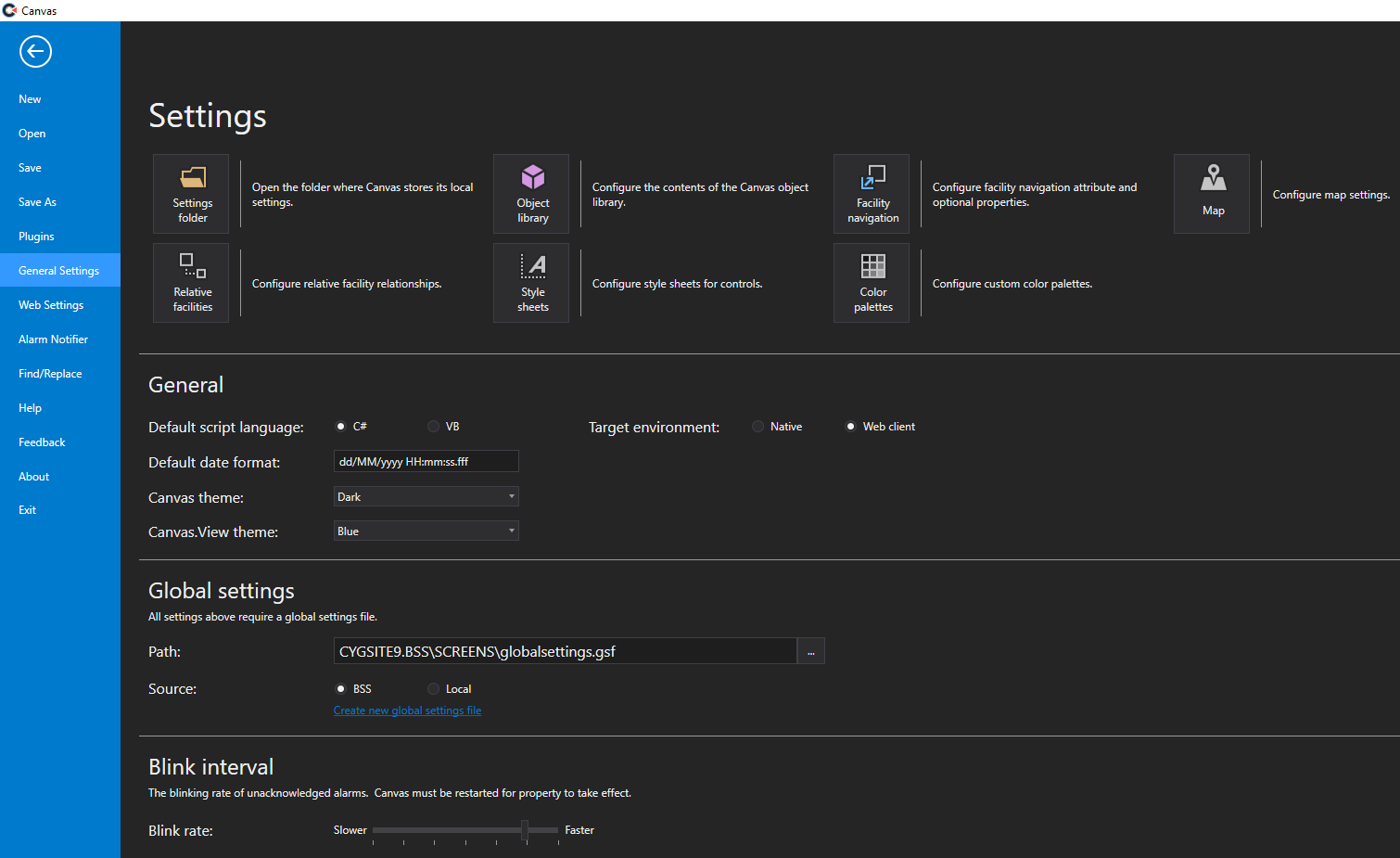This screenshot has width=1400, height=858.
Task: Click the Blink rate slider thumb
Action: [x=525, y=830]
